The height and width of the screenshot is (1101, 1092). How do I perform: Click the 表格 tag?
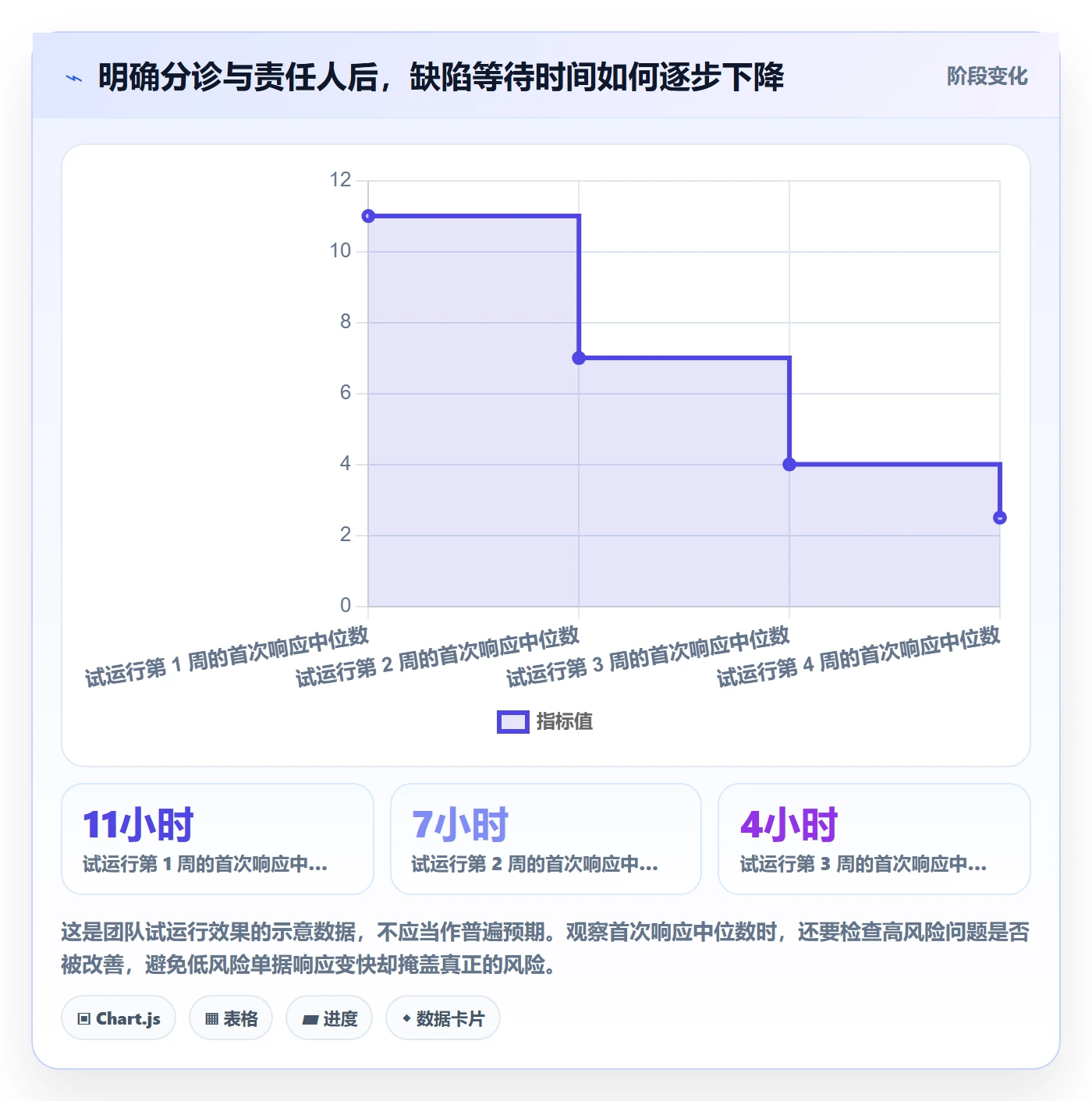[231, 1018]
